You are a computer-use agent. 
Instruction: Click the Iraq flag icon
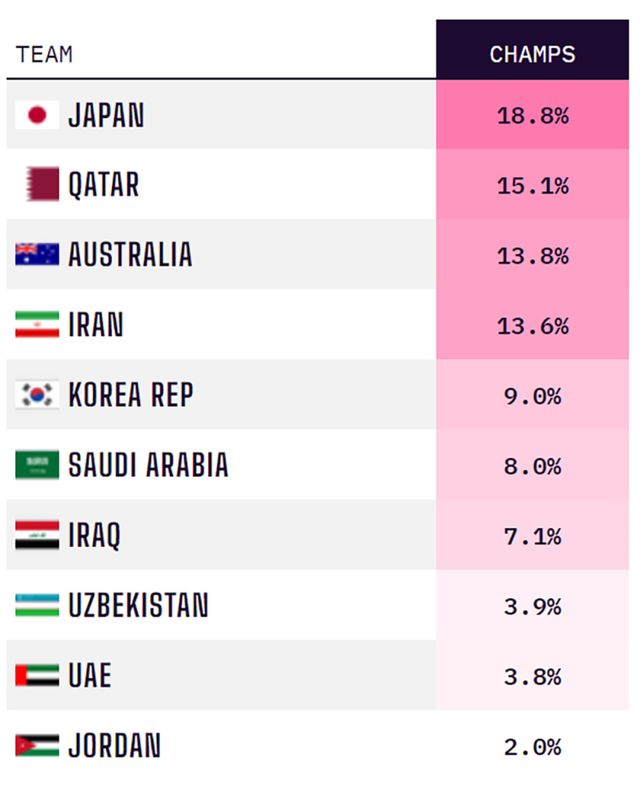pos(37,535)
